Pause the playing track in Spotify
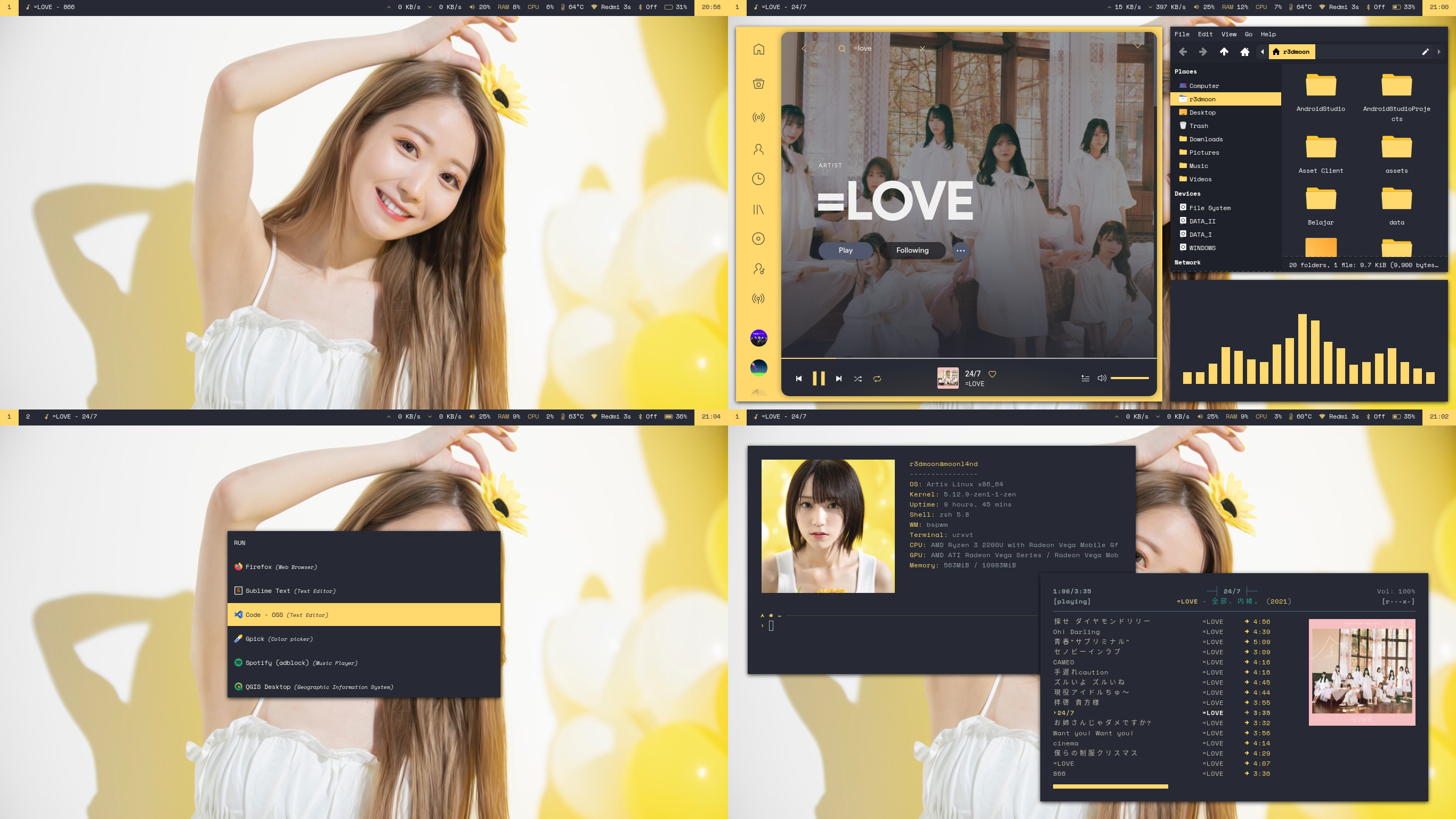This screenshot has width=1456, height=819. (819, 379)
